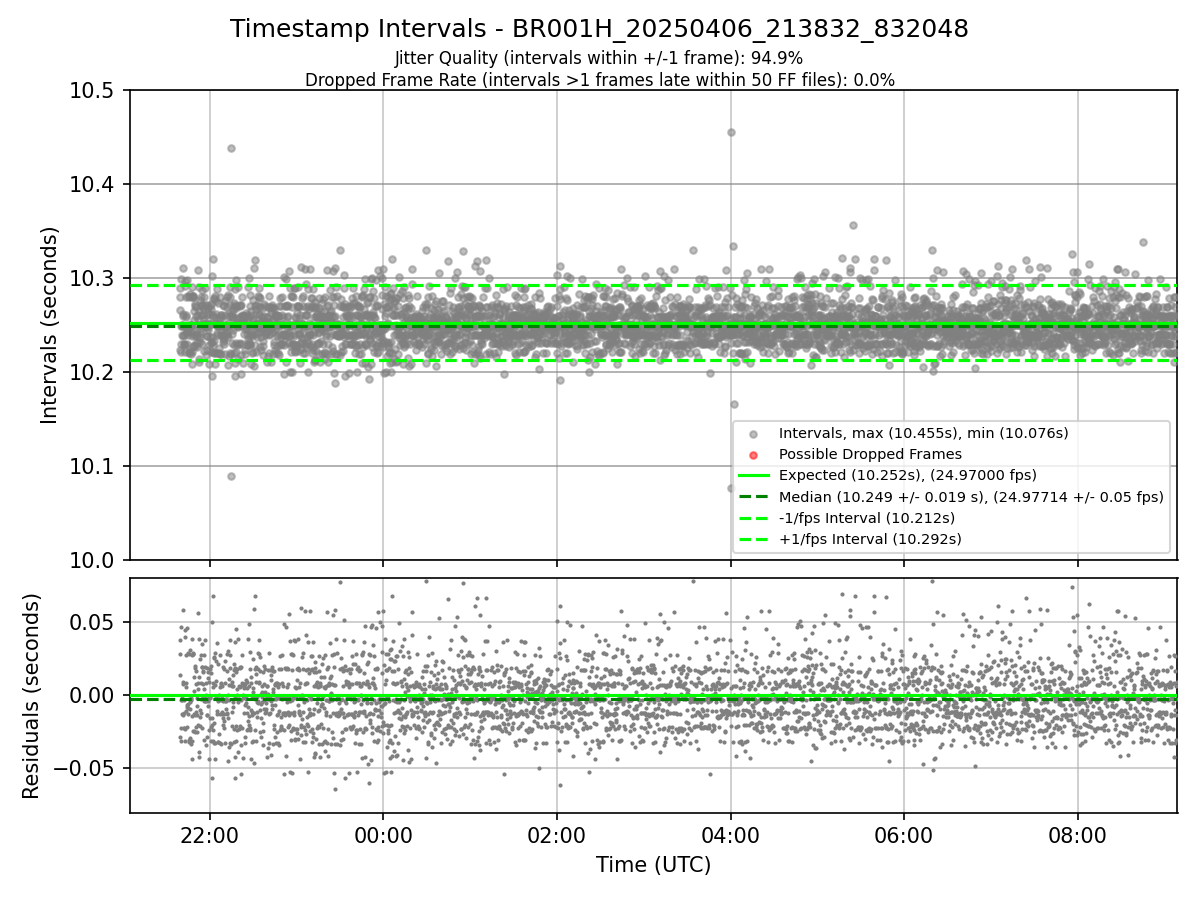Click the 'Time (UTC)' x-axis label
Screen dimensions: 1200x900
pos(653,865)
